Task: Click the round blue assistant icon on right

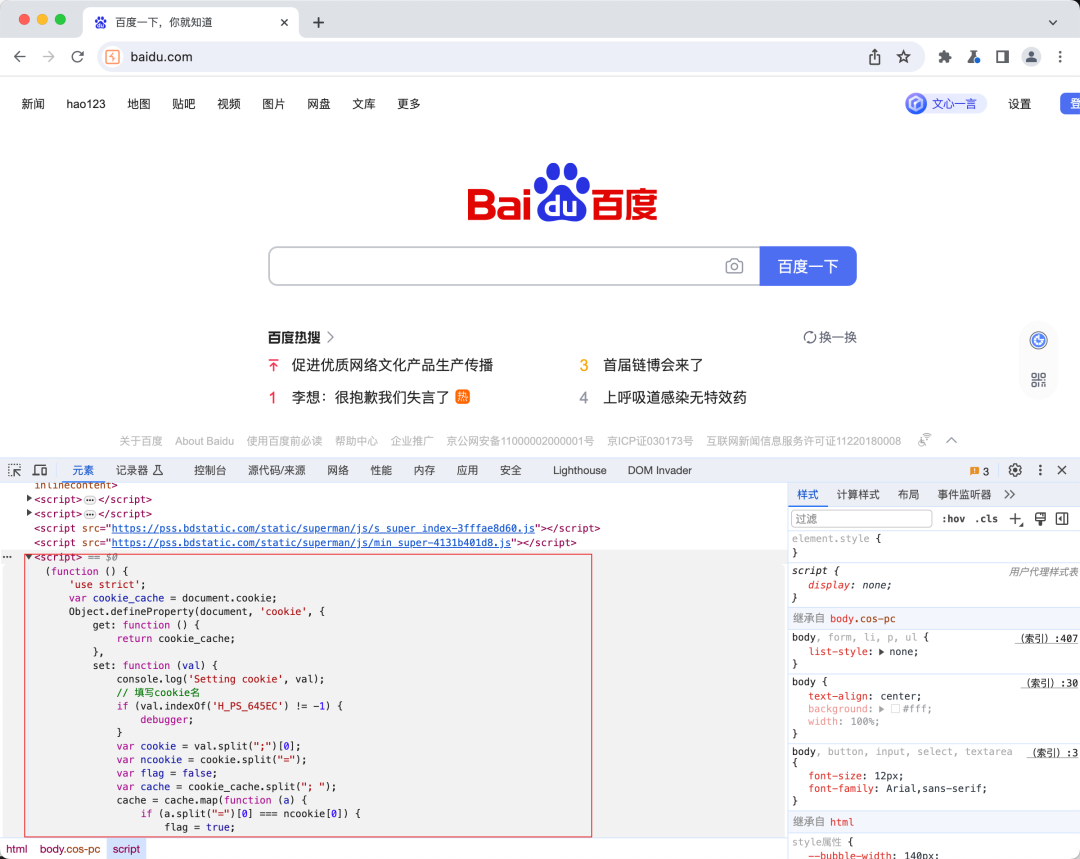Action: [1039, 340]
